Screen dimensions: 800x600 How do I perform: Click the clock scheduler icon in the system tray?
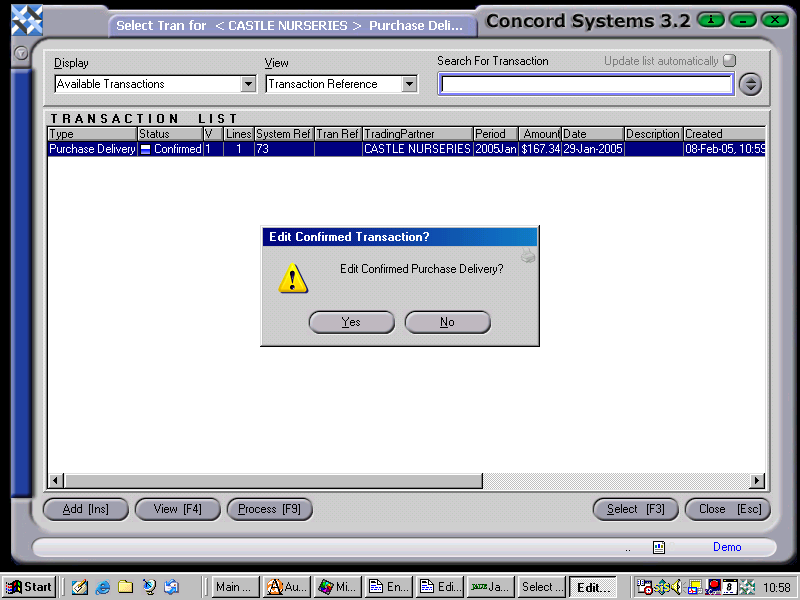tap(644, 588)
